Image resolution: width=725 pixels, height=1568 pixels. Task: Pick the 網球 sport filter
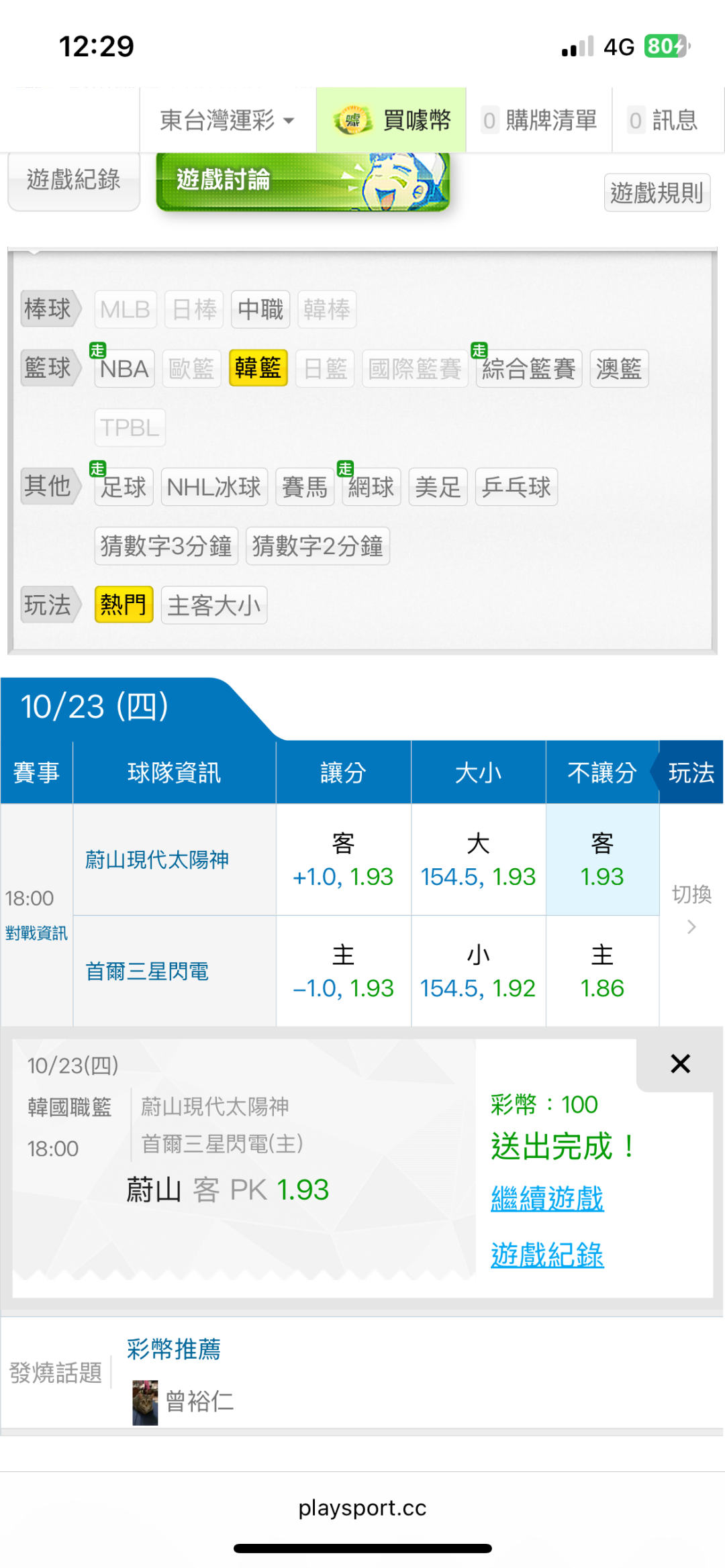tap(371, 487)
